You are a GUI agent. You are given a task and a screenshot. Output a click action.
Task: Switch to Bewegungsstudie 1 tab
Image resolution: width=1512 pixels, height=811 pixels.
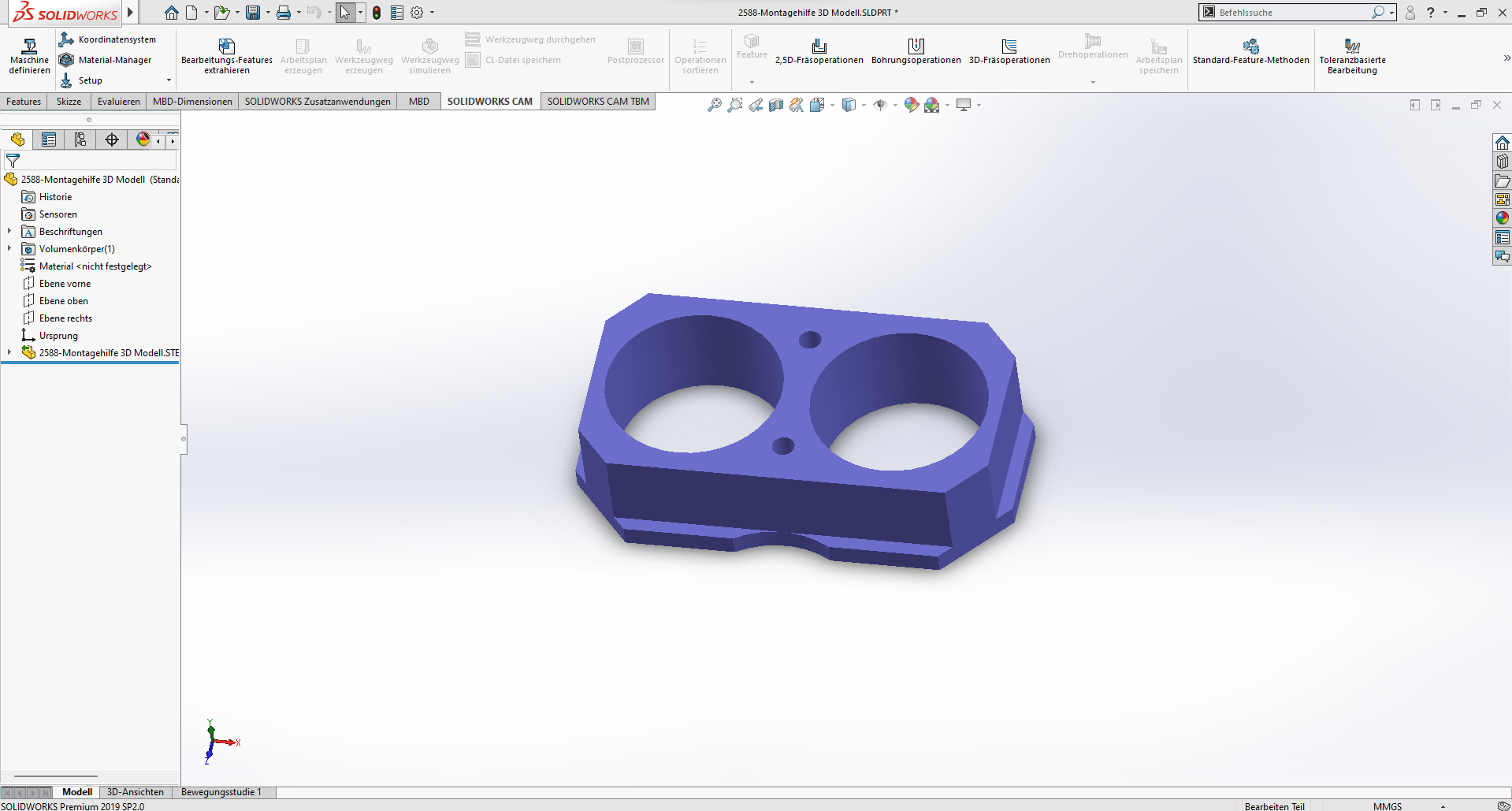[x=221, y=792]
